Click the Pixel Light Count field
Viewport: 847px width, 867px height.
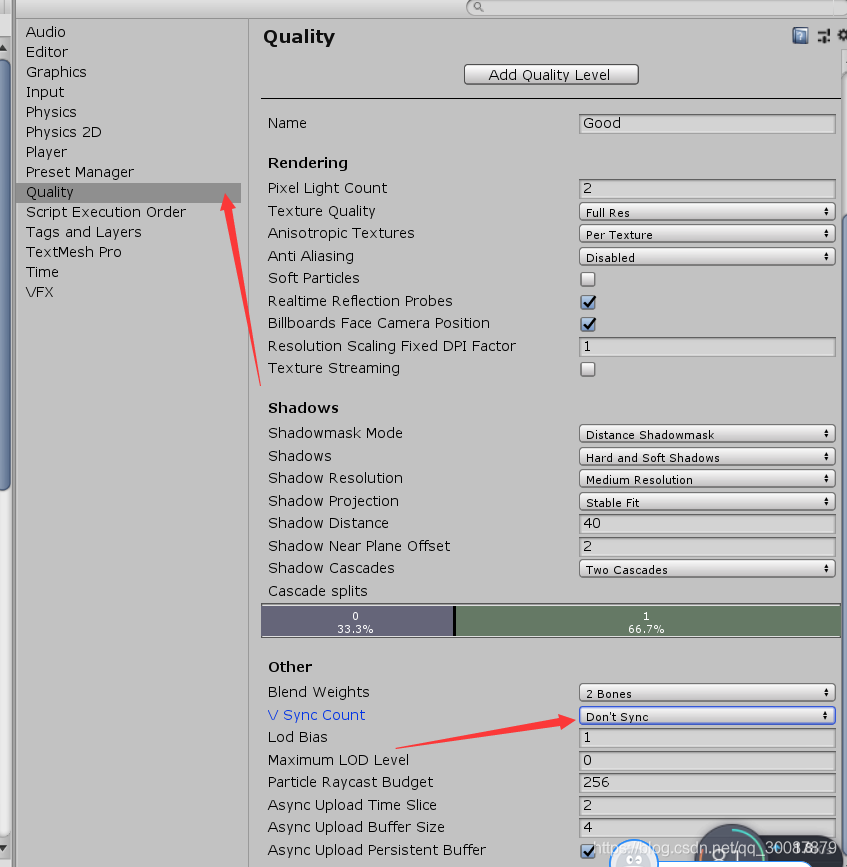pos(707,189)
